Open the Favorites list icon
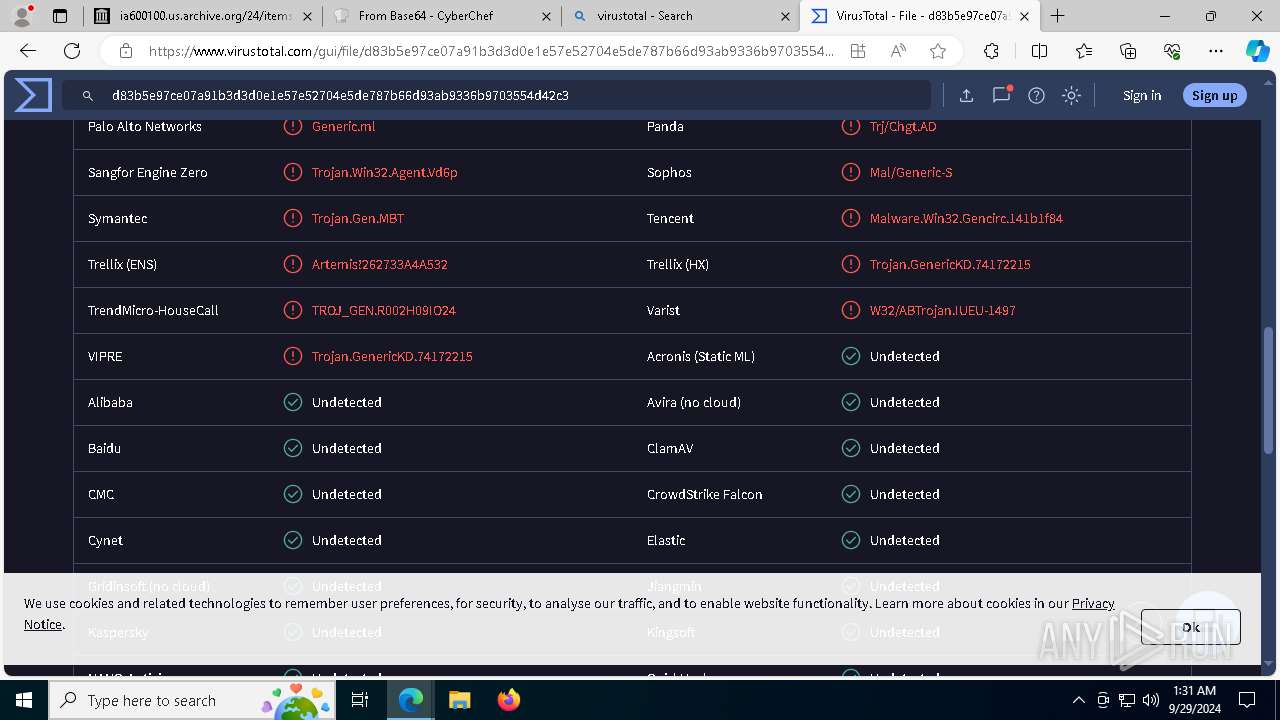Viewport: 1280px width, 720px height. click(x=1084, y=51)
